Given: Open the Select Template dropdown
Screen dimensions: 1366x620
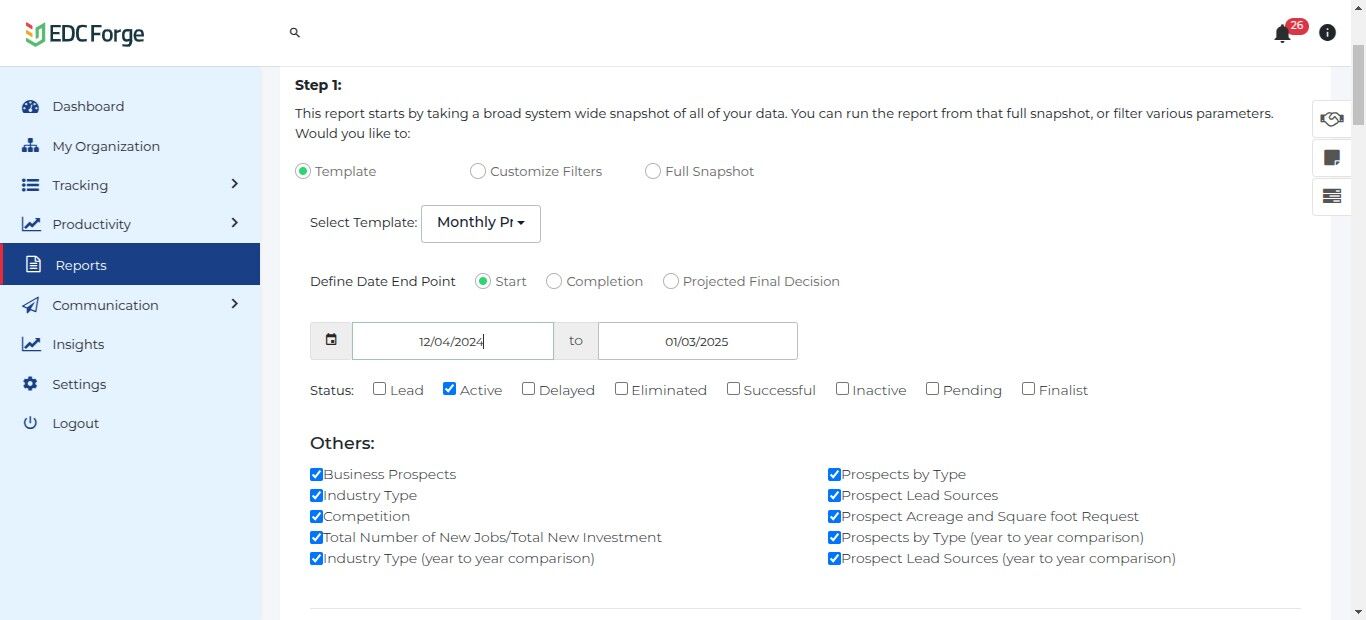Looking at the screenshot, I should pyautogui.click(x=480, y=223).
